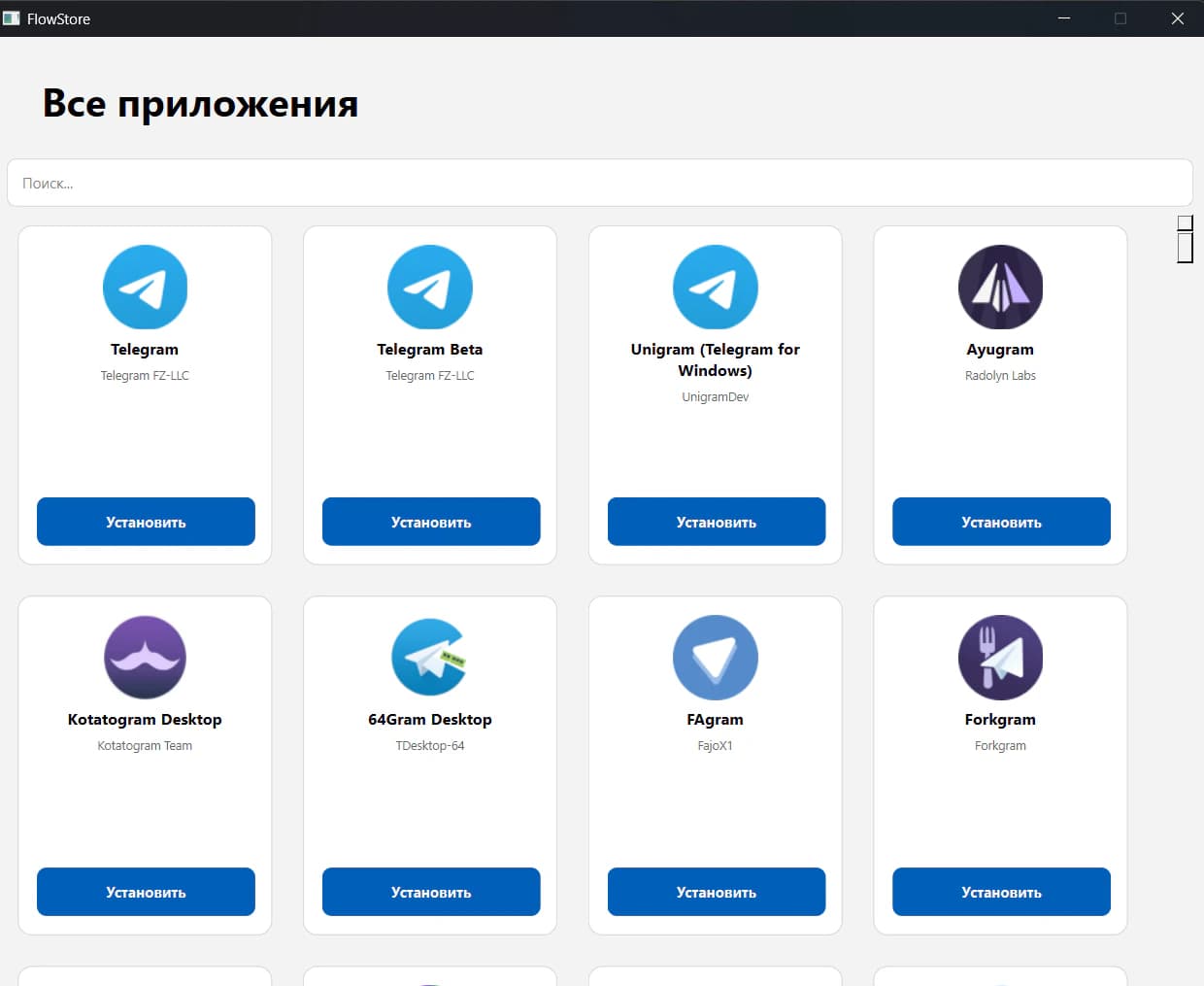
Task: Install 64Gram Desktop
Action: click(431, 892)
